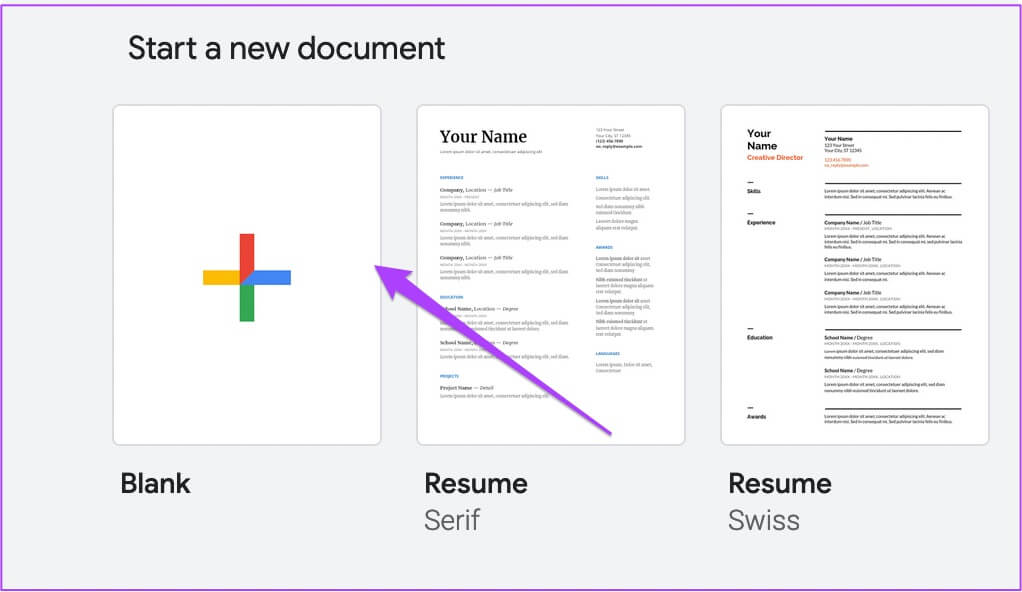Click the Resume label above Swiss
This screenshot has height=592, width=1022.
tap(780, 484)
